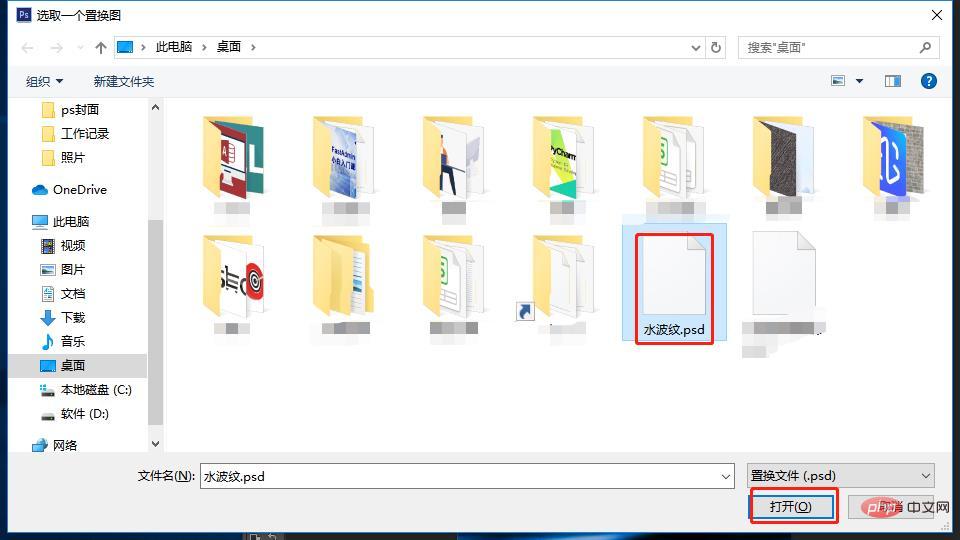Viewport: 960px width, 540px height.
Task: Click the Forward navigation arrow
Action: tap(56, 48)
